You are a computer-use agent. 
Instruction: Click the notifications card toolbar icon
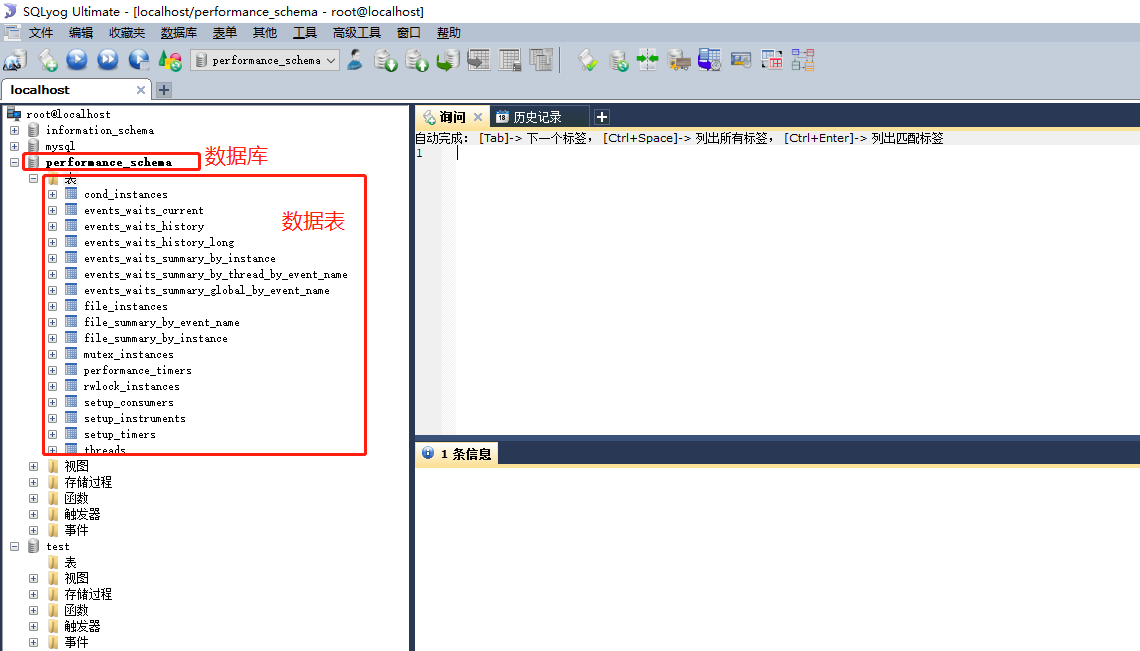[741, 60]
